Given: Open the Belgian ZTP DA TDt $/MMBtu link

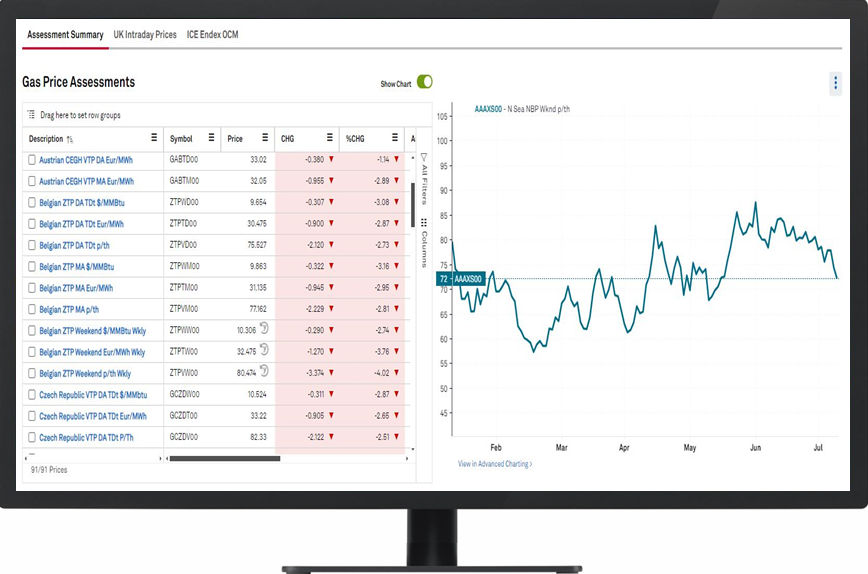Looking at the screenshot, I should click(87, 203).
